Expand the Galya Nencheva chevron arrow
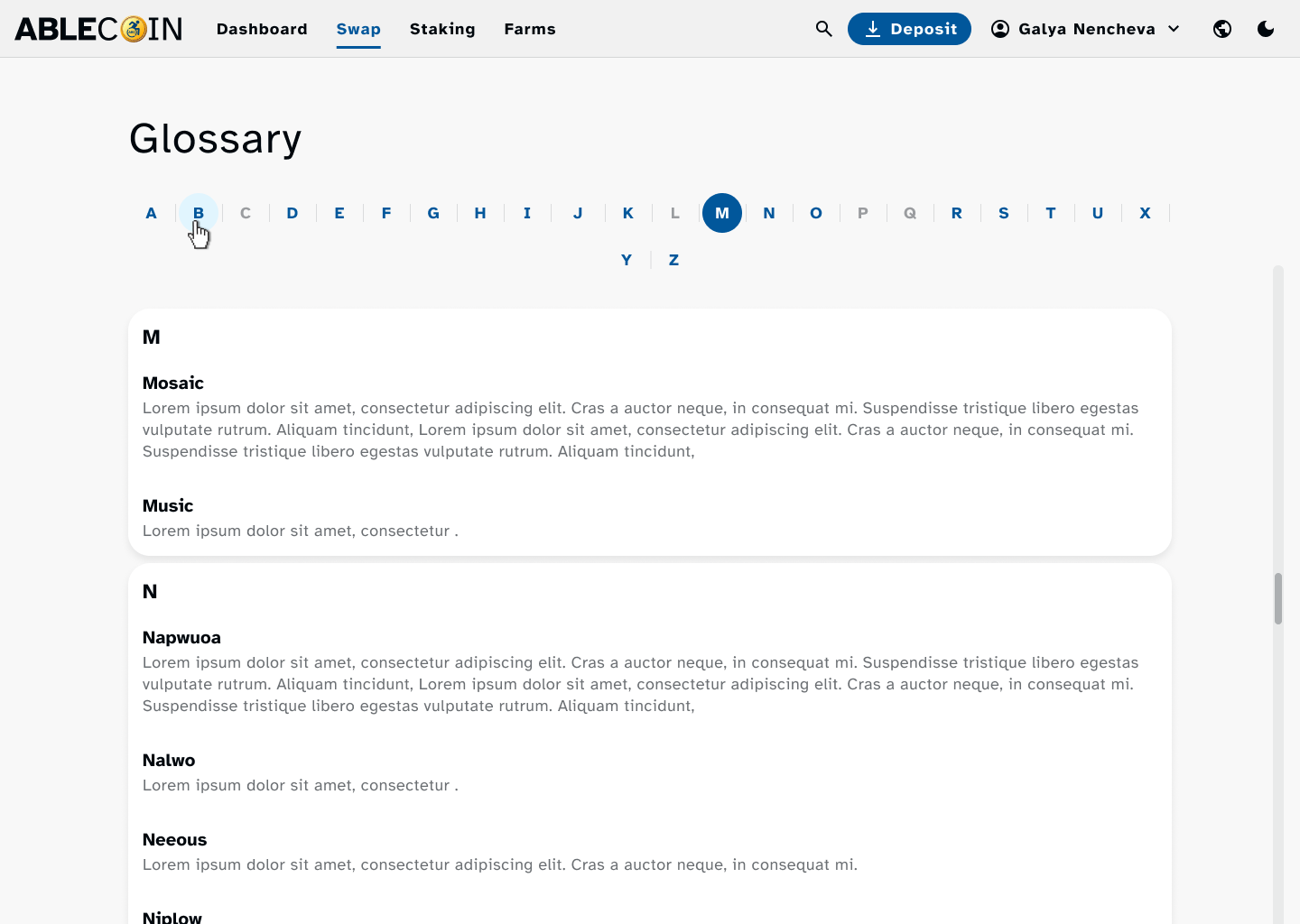Screen dimensions: 1300x924 [1174, 29]
